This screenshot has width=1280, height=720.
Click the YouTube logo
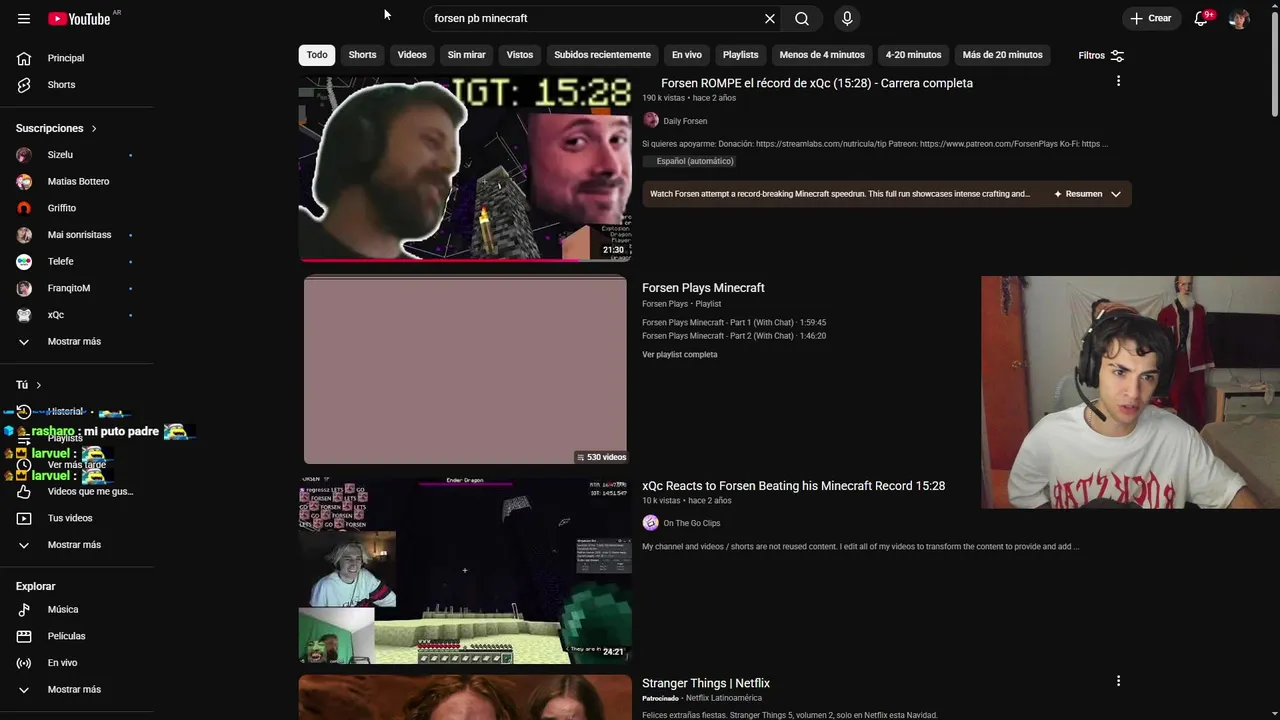pyautogui.click(x=79, y=19)
